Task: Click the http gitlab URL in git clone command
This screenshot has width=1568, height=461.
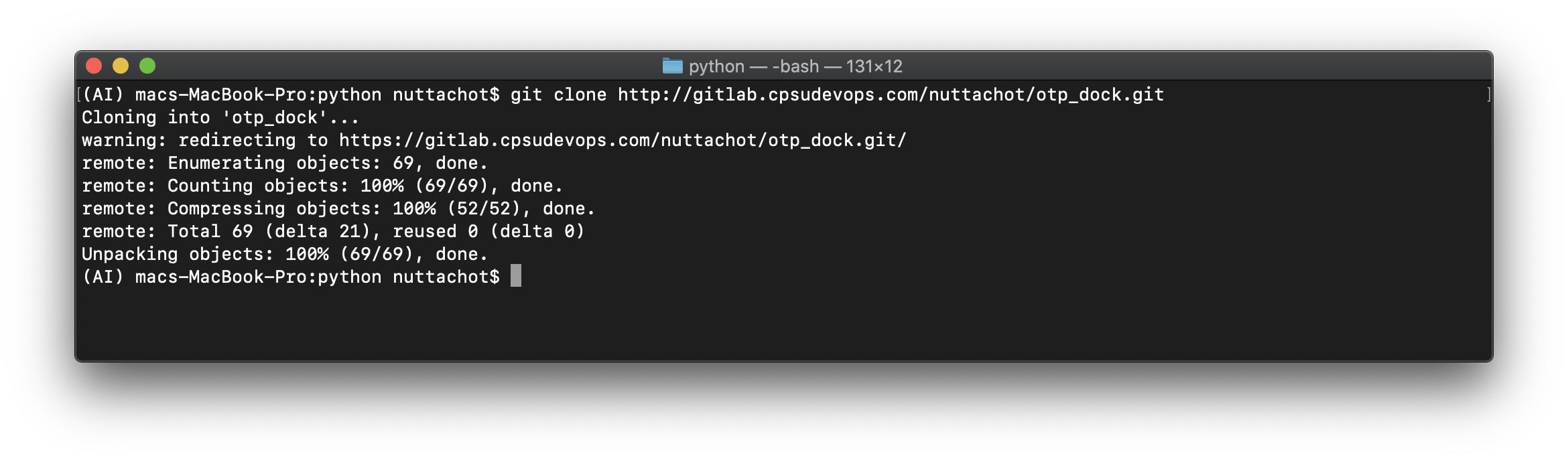Action: pos(891,94)
